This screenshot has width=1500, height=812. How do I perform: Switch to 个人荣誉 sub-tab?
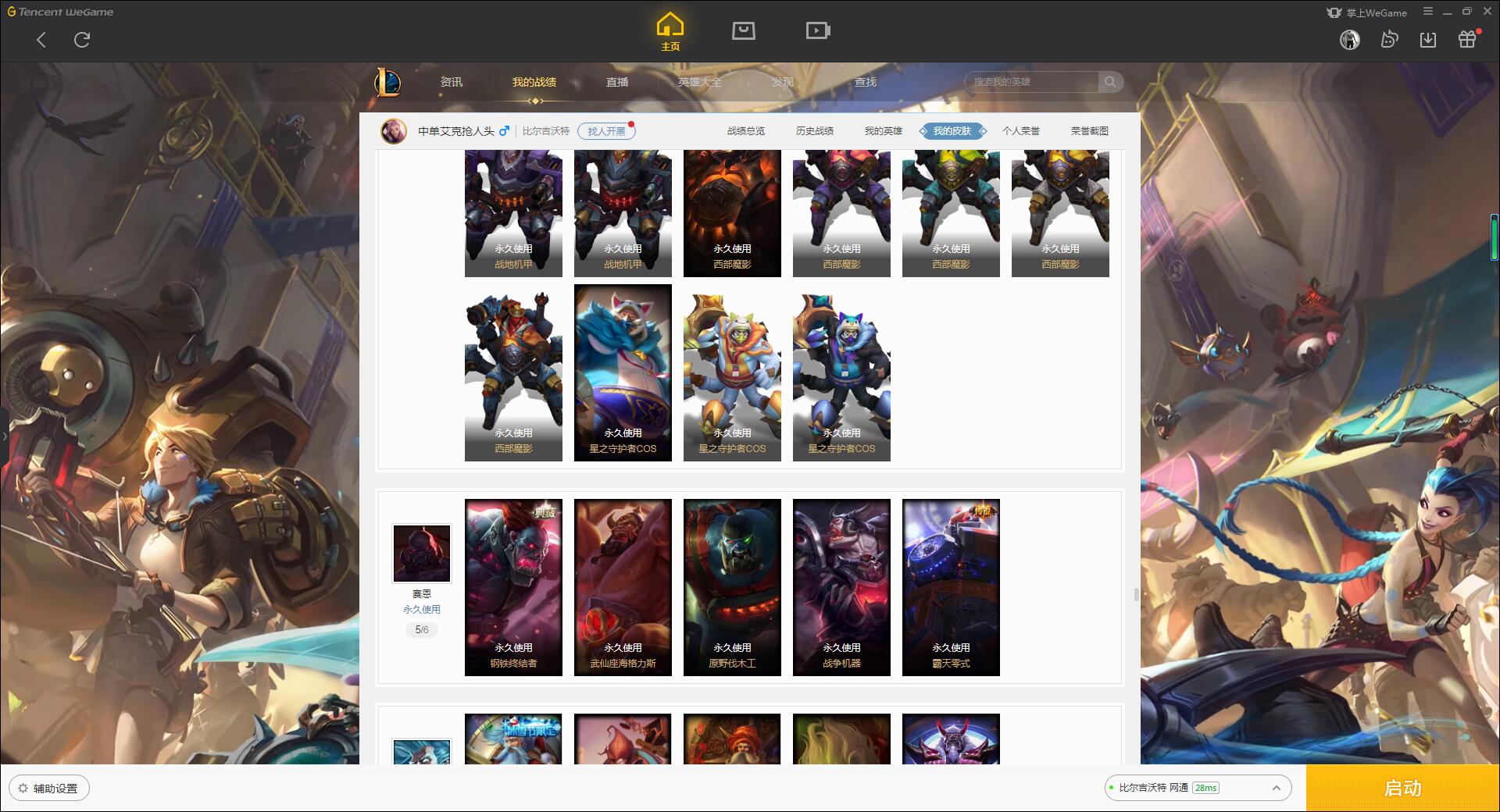[x=1021, y=131]
